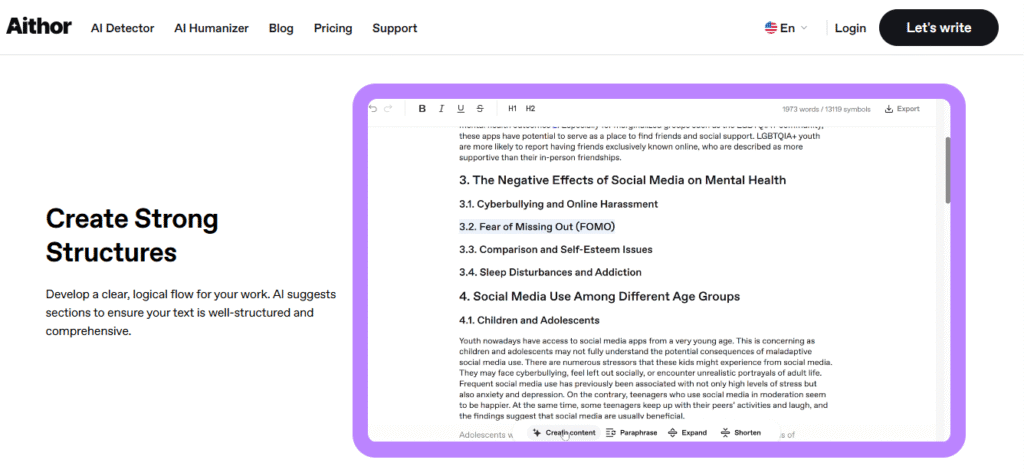The width and height of the screenshot is (1024, 473).
Task: Toggle bold formatting in the editor
Action: (x=422, y=108)
